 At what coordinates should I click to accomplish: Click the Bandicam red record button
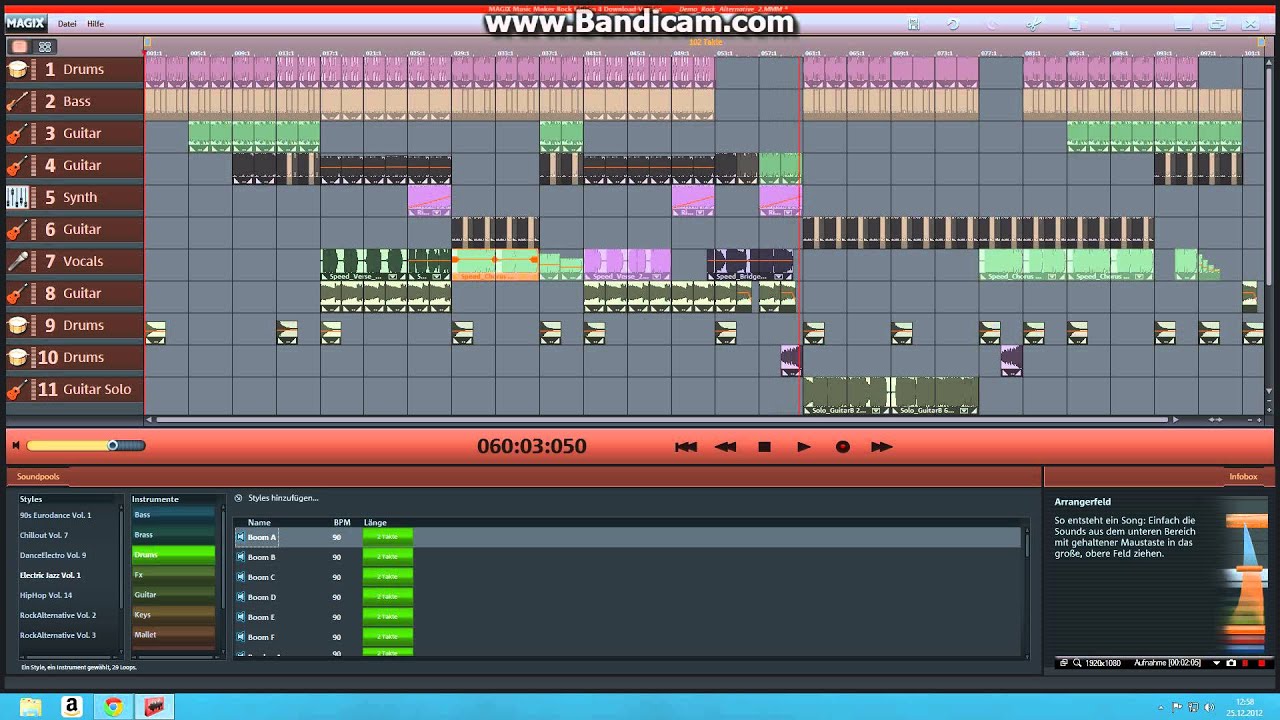[x=1261, y=663]
